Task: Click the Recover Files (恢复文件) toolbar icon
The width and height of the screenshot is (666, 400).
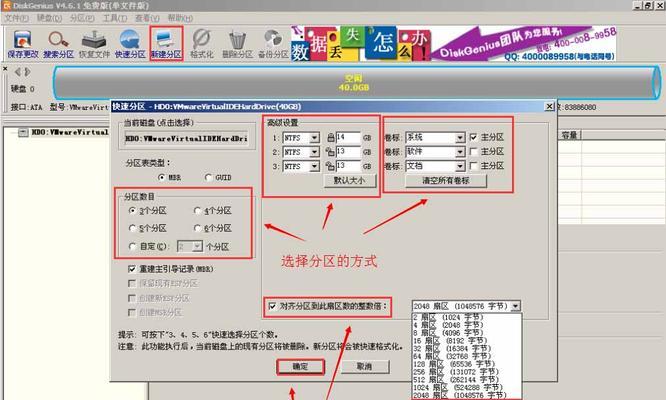Action: [x=94, y=44]
